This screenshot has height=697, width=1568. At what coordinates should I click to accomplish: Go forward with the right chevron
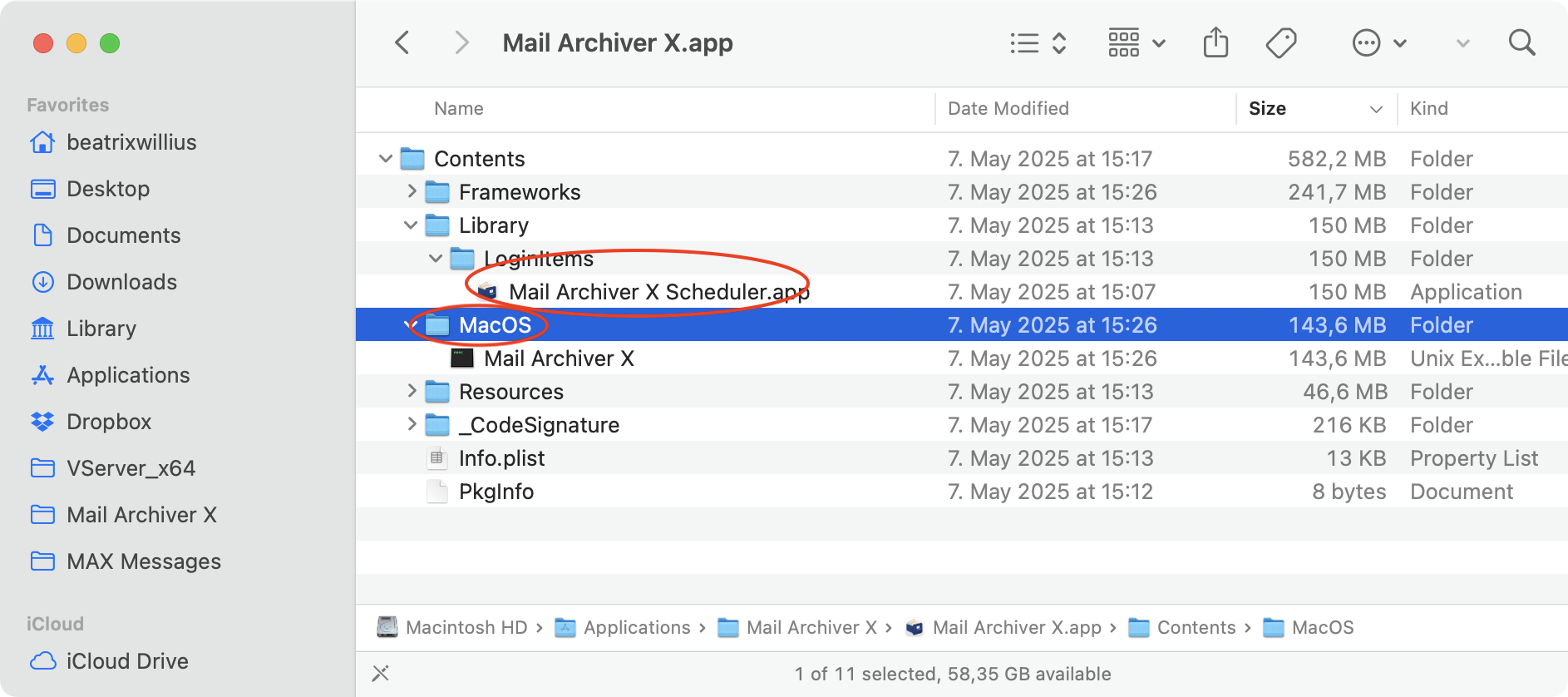(x=461, y=42)
